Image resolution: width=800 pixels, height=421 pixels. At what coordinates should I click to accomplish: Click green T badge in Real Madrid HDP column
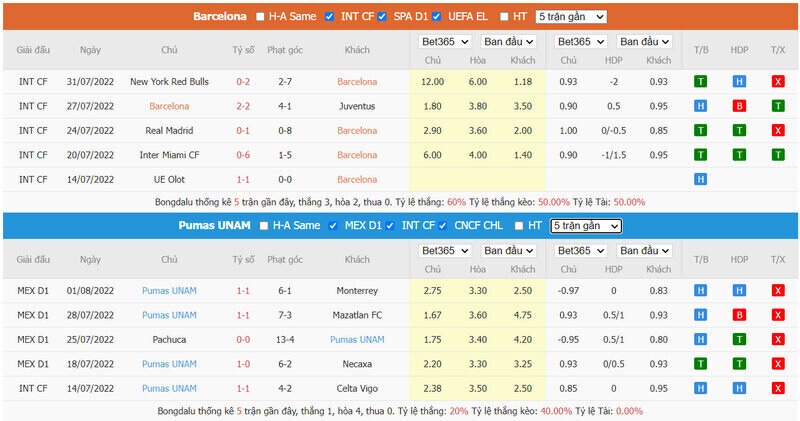point(739,131)
